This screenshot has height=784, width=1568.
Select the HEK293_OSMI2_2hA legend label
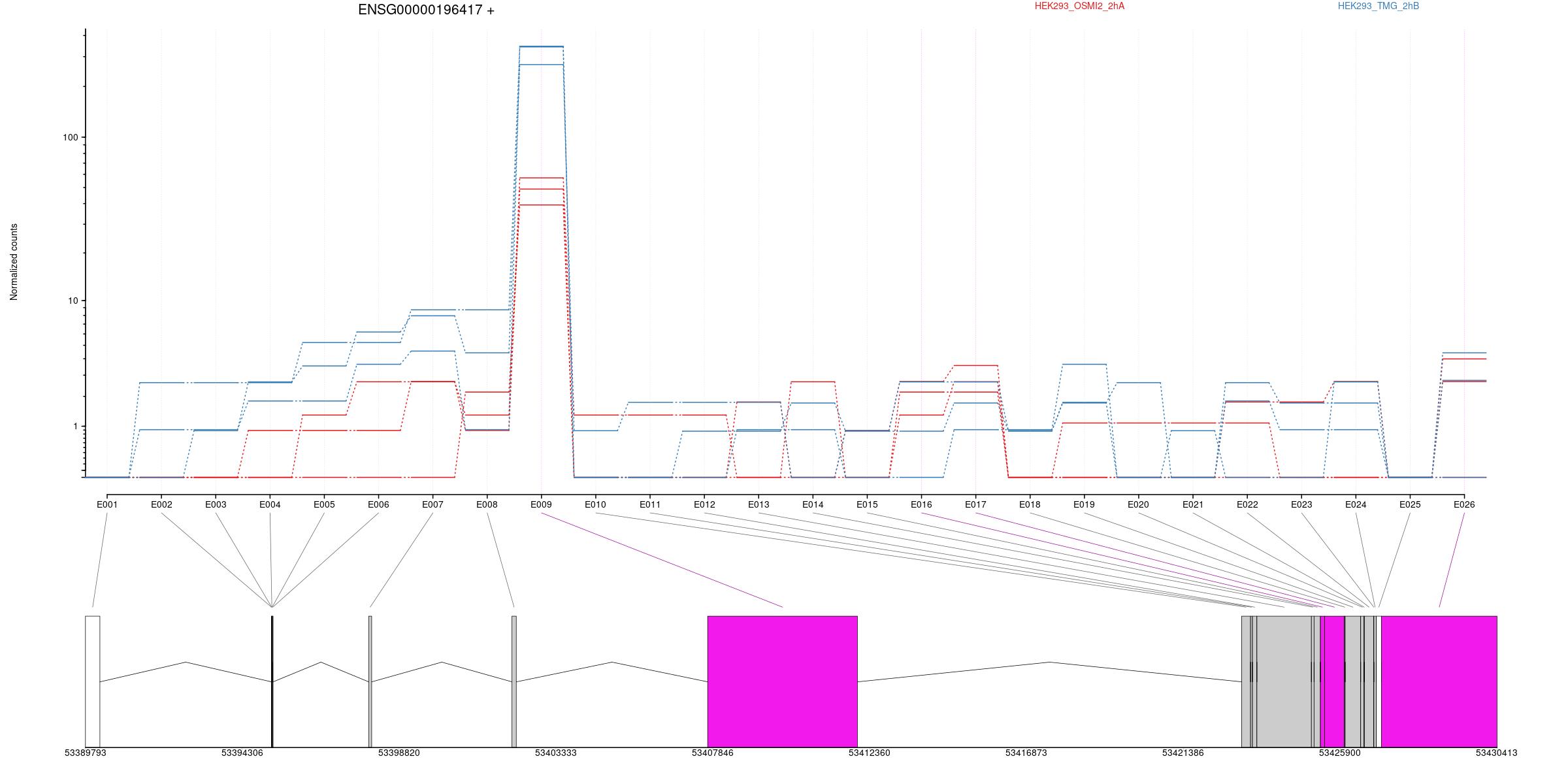(x=1079, y=6)
